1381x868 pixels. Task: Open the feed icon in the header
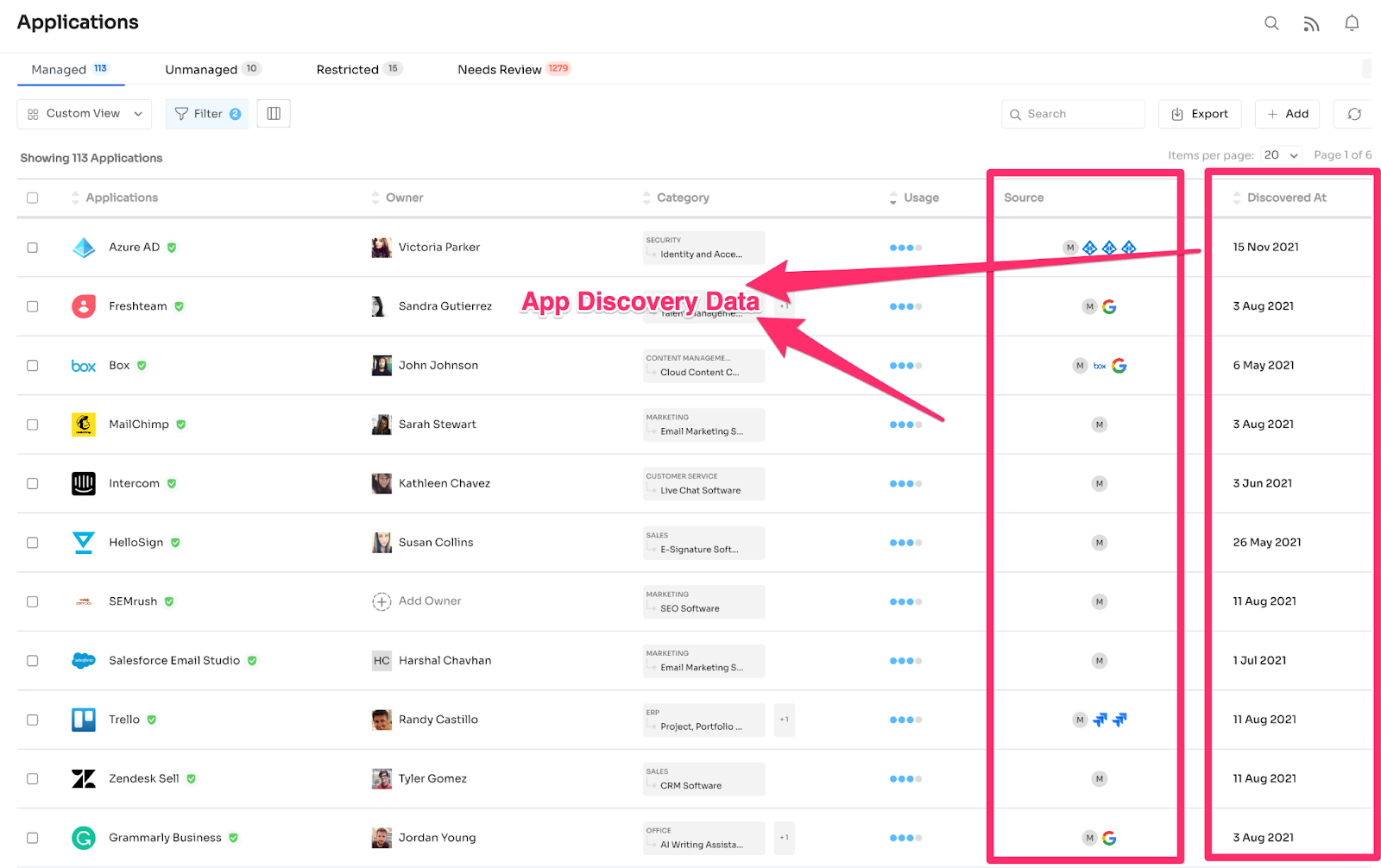click(x=1311, y=24)
